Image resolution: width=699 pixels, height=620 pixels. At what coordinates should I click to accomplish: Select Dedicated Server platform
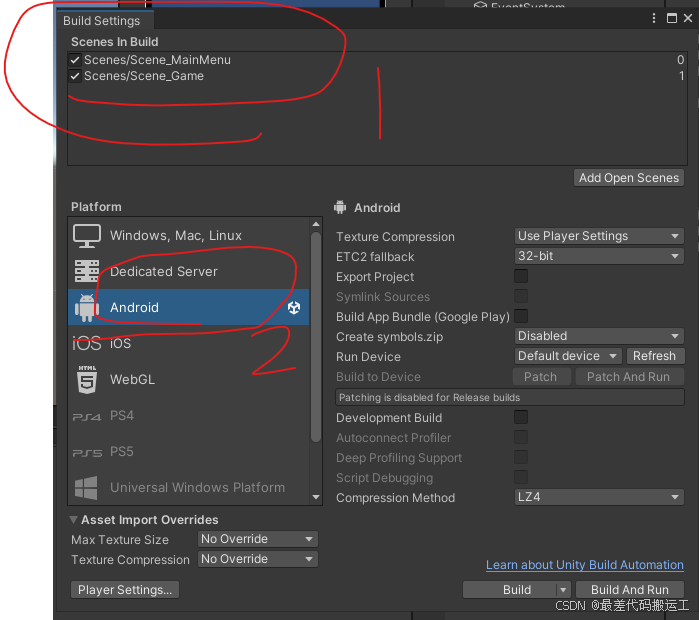[x=189, y=271]
